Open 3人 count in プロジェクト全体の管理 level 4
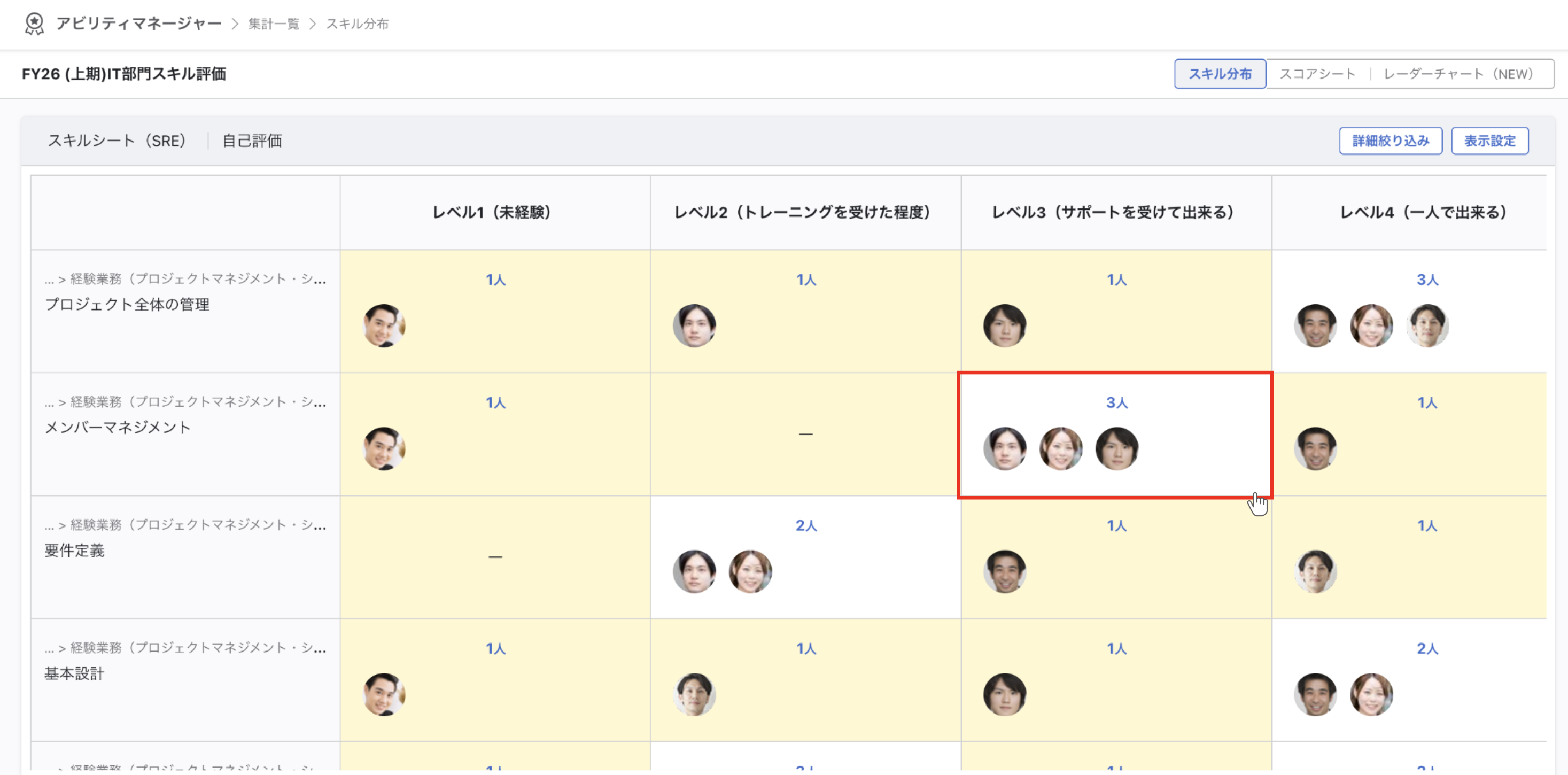This screenshot has width=1568, height=775. [1427, 280]
